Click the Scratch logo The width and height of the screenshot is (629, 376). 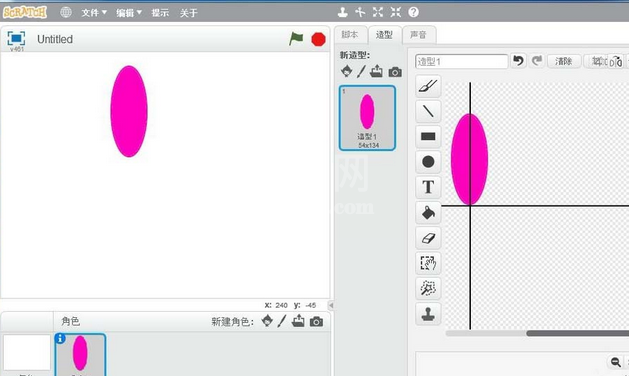pos(25,12)
